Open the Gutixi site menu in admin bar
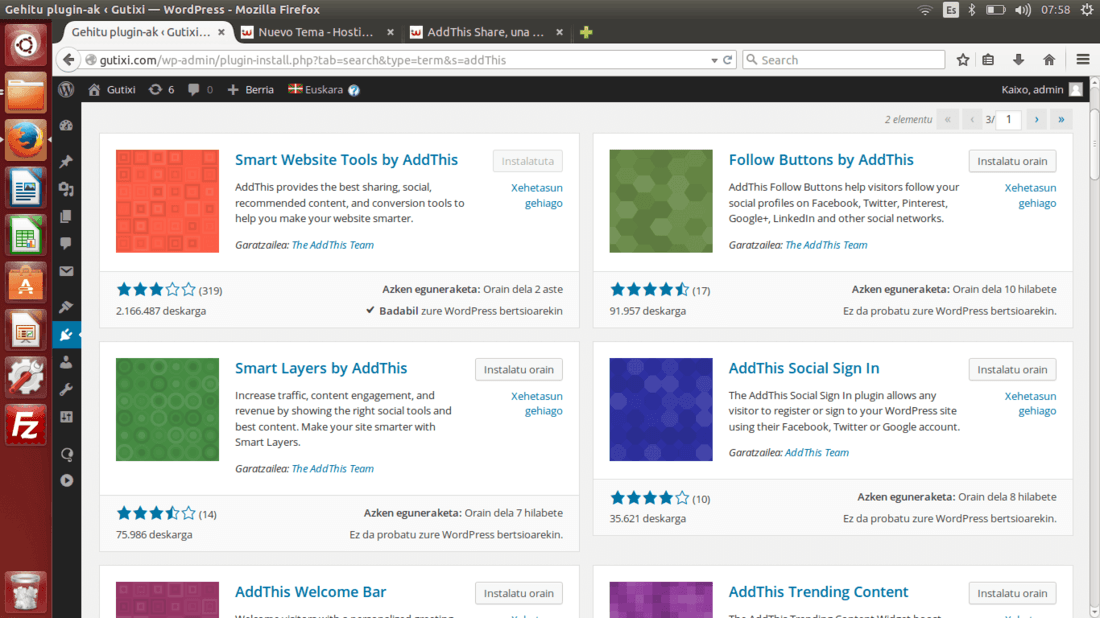This screenshot has height=618, width=1100. pos(112,89)
